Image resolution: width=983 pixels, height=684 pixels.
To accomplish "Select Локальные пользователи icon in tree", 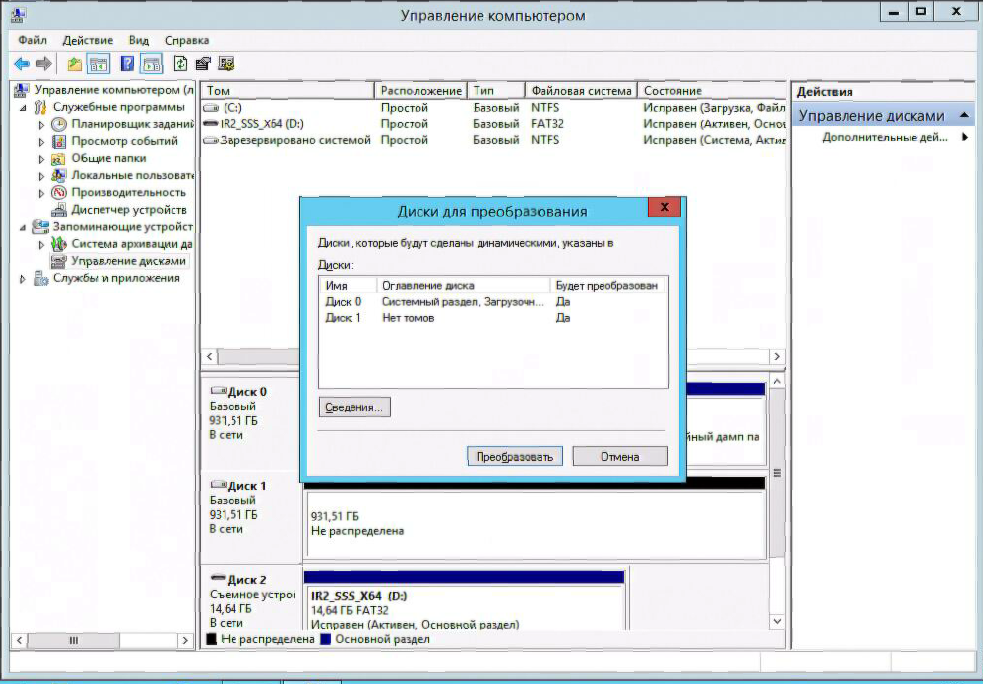I will (x=58, y=176).
